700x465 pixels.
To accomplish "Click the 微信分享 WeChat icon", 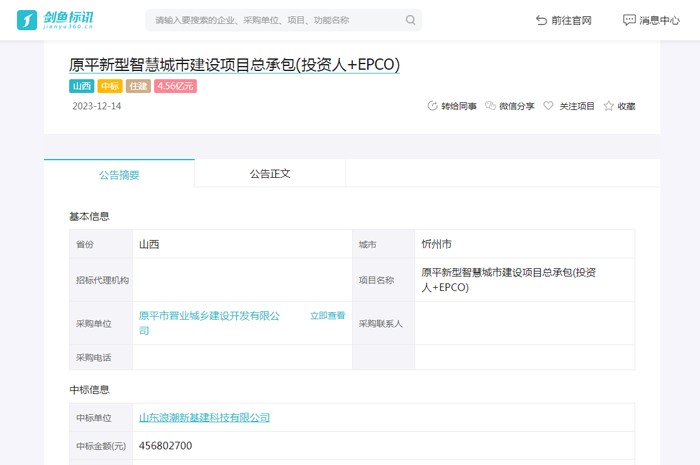I will point(490,106).
